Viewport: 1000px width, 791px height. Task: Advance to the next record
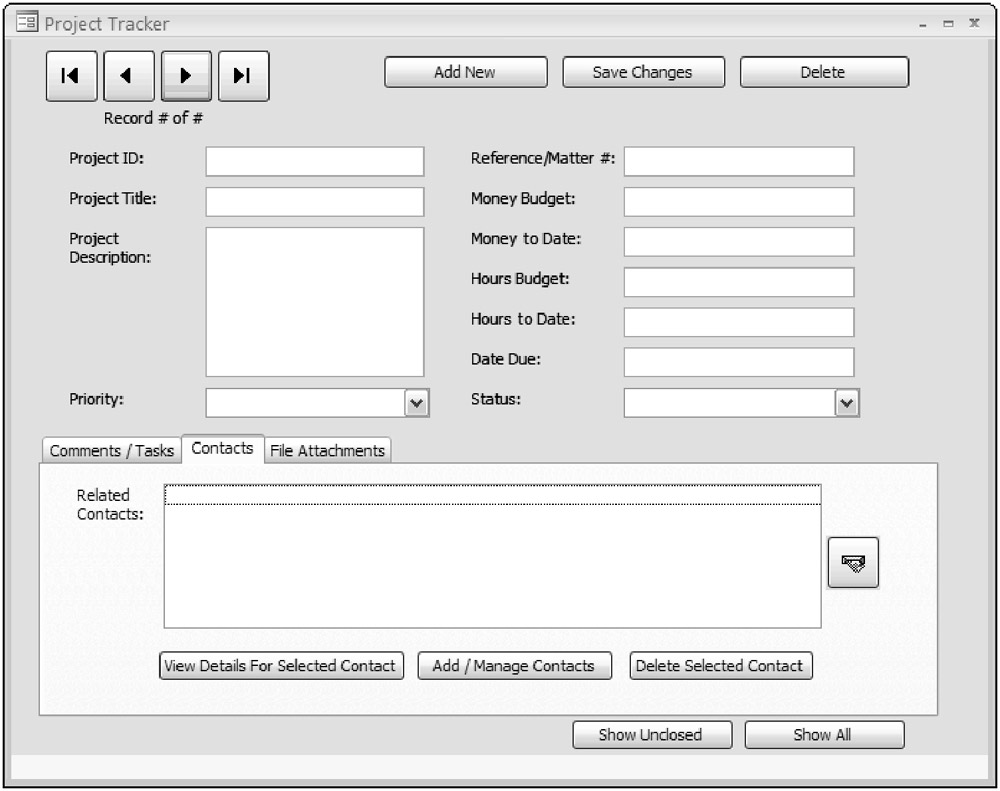186,76
